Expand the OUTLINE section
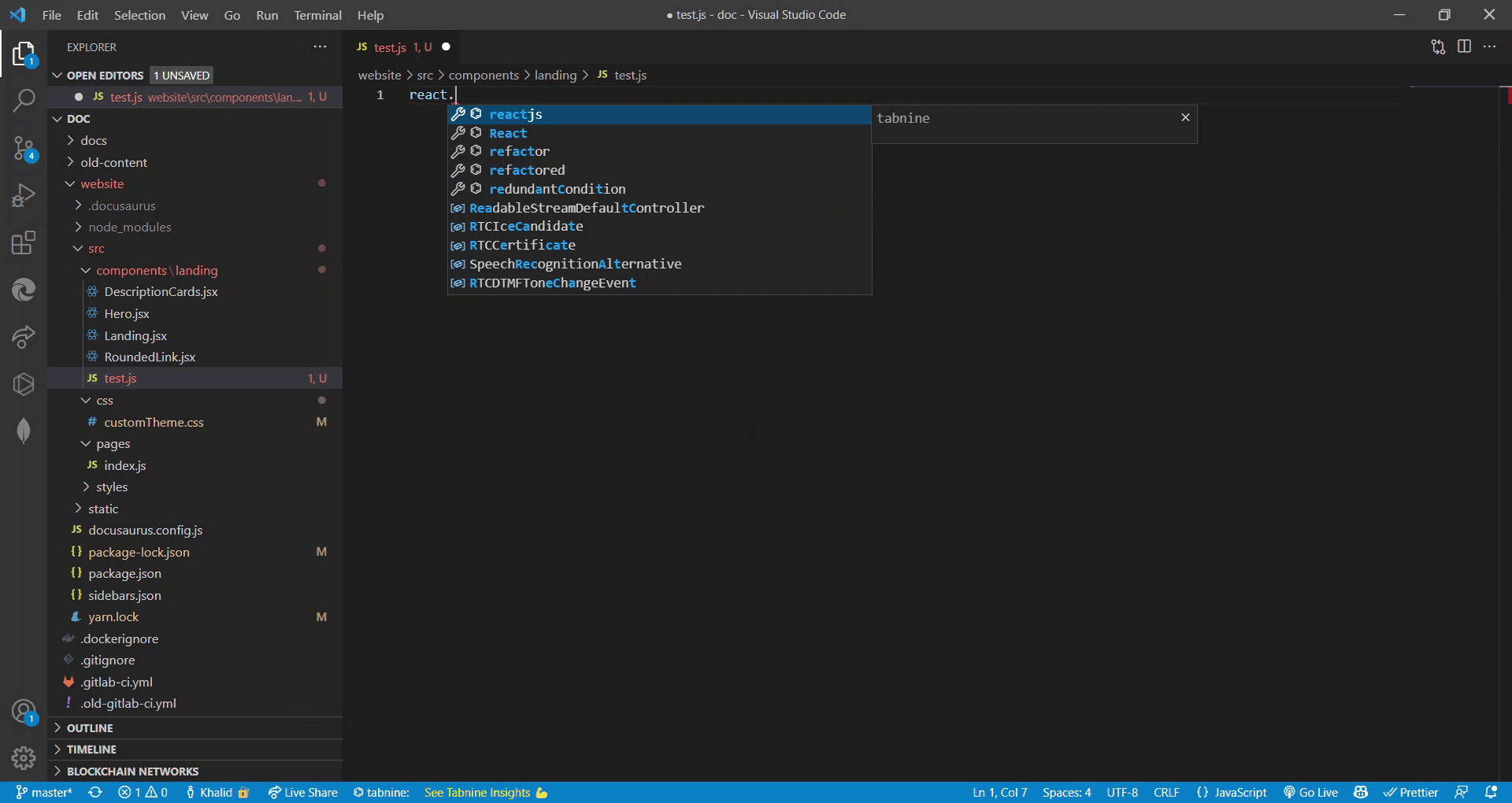This screenshot has height=803, width=1512. coord(90,728)
